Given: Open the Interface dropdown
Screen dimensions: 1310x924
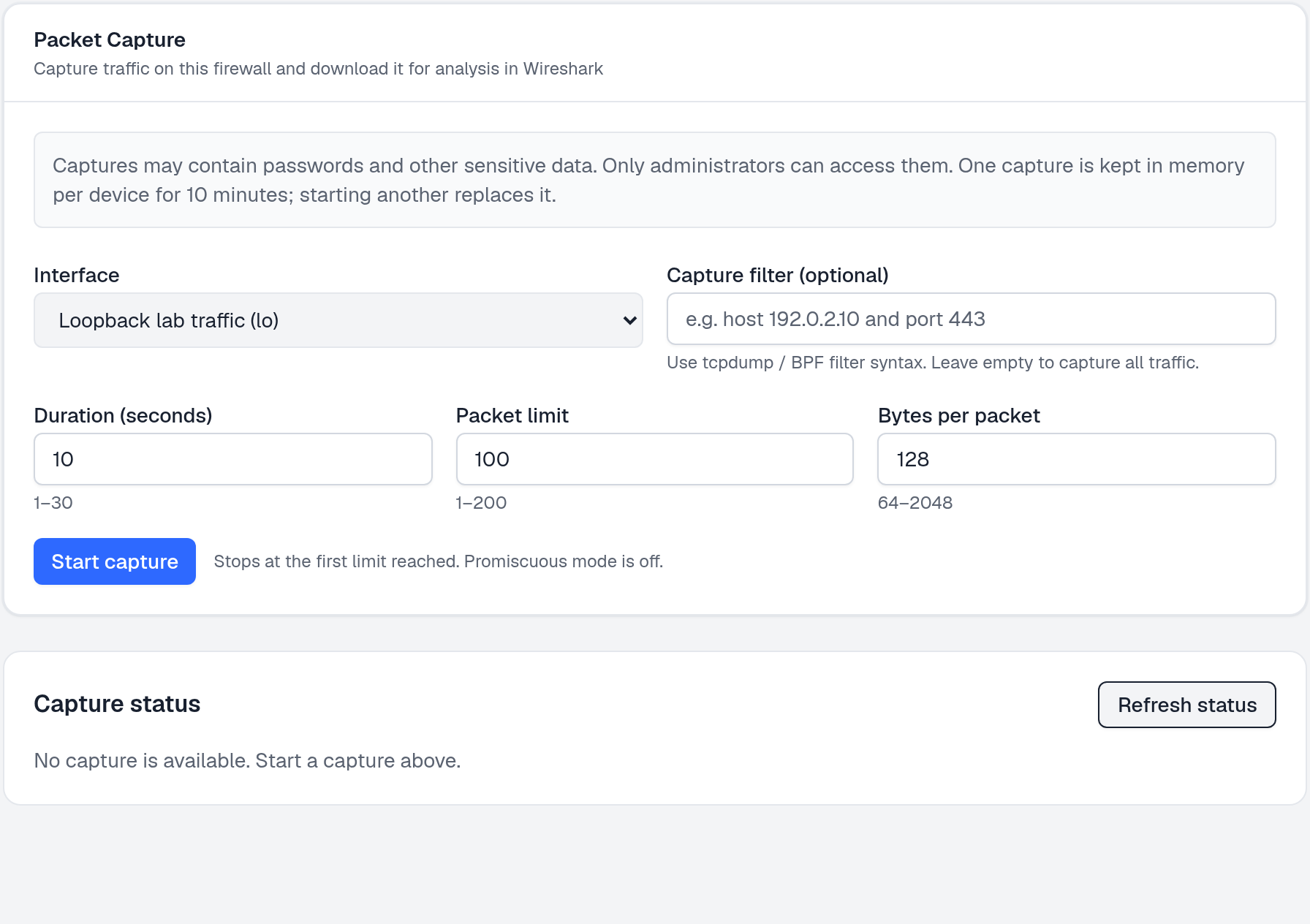Looking at the screenshot, I should pyautogui.click(x=338, y=320).
